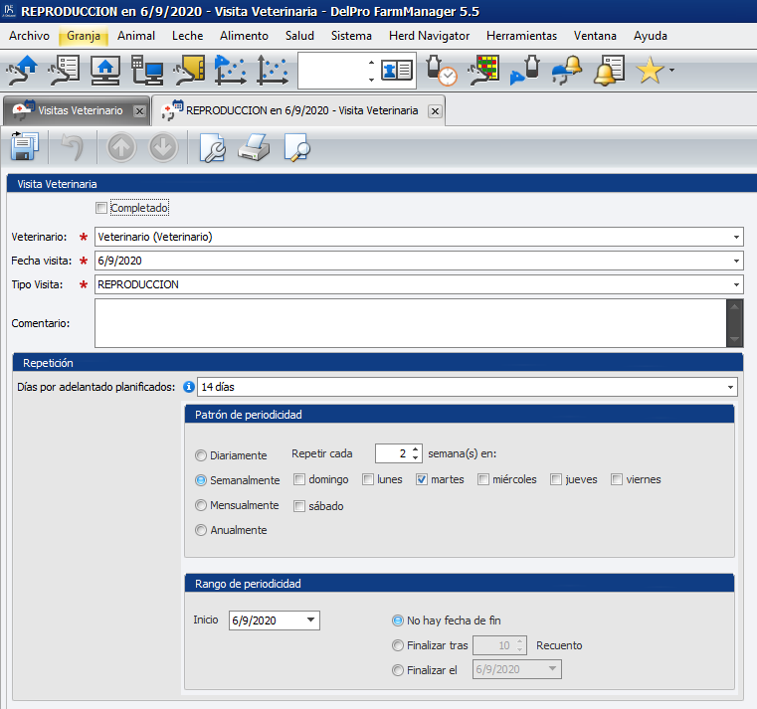Click the save disk icon in toolbar
The image size is (757, 709).
coord(24,148)
